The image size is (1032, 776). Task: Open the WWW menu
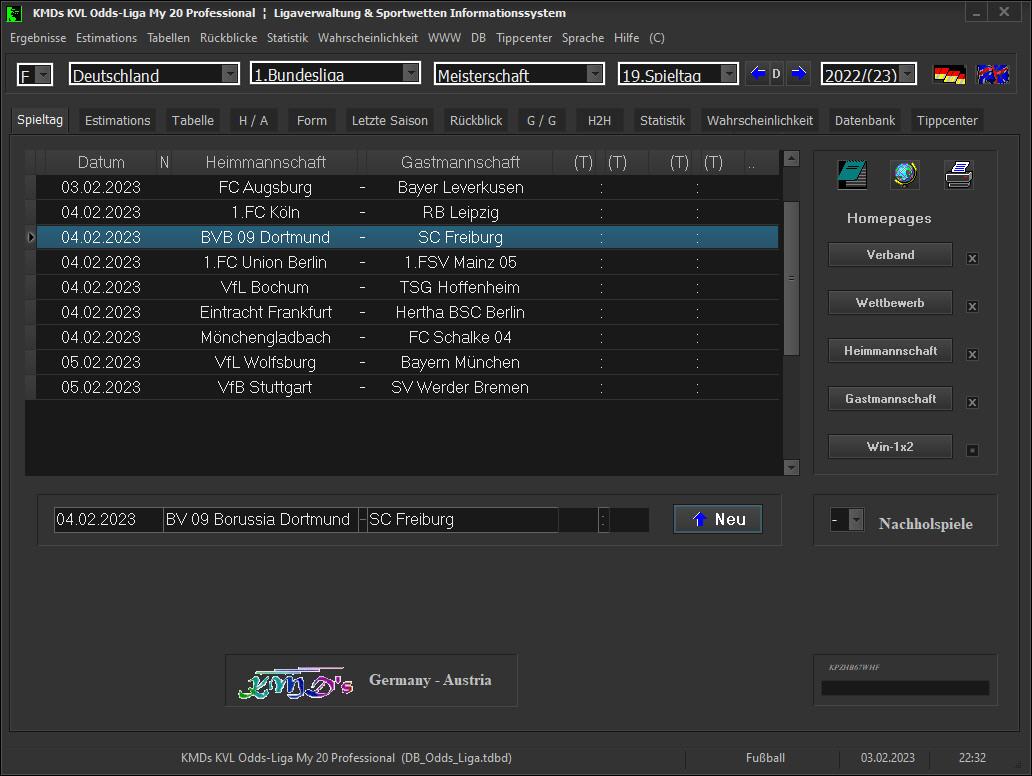(x=444, y=38)
